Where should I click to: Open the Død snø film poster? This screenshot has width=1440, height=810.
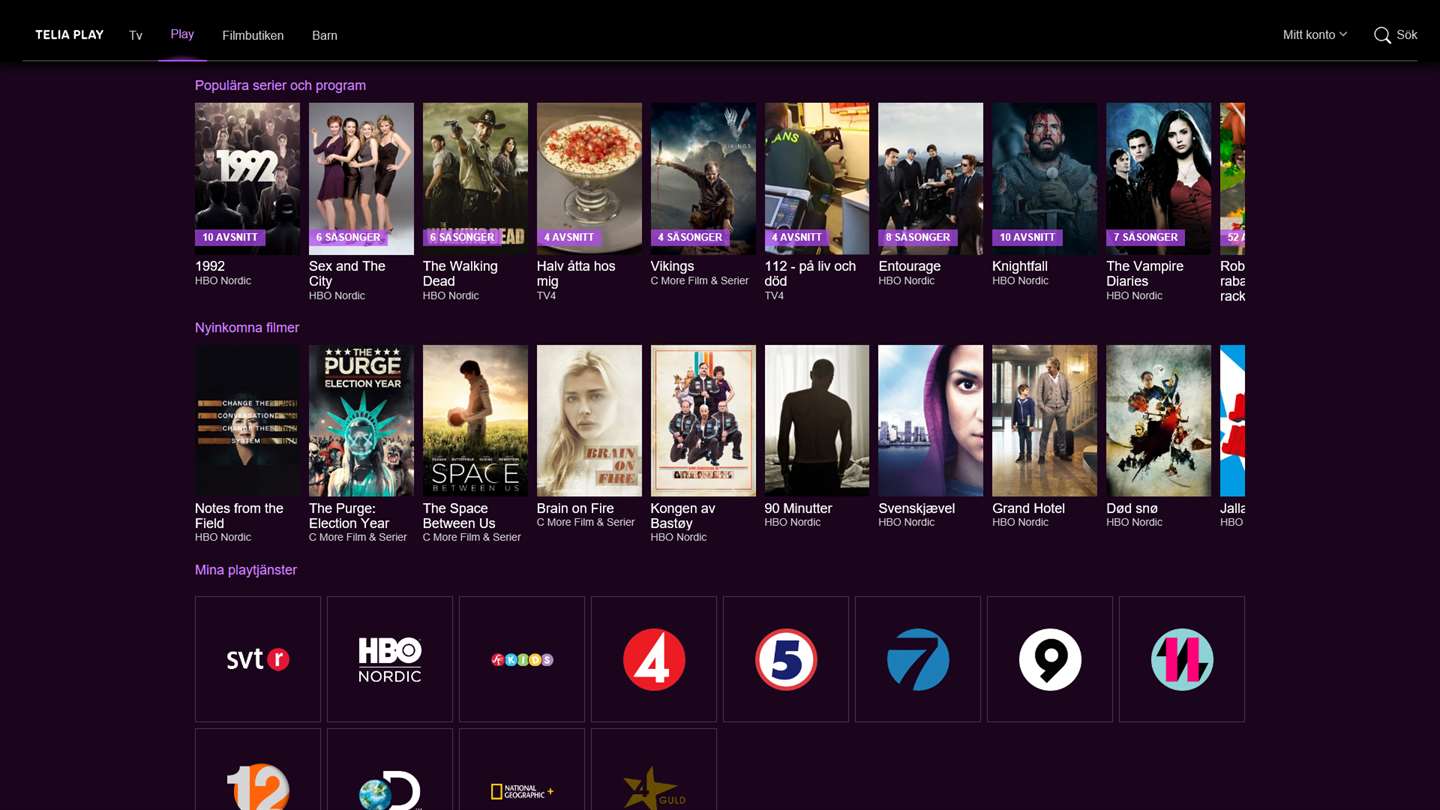point(1159,421)
